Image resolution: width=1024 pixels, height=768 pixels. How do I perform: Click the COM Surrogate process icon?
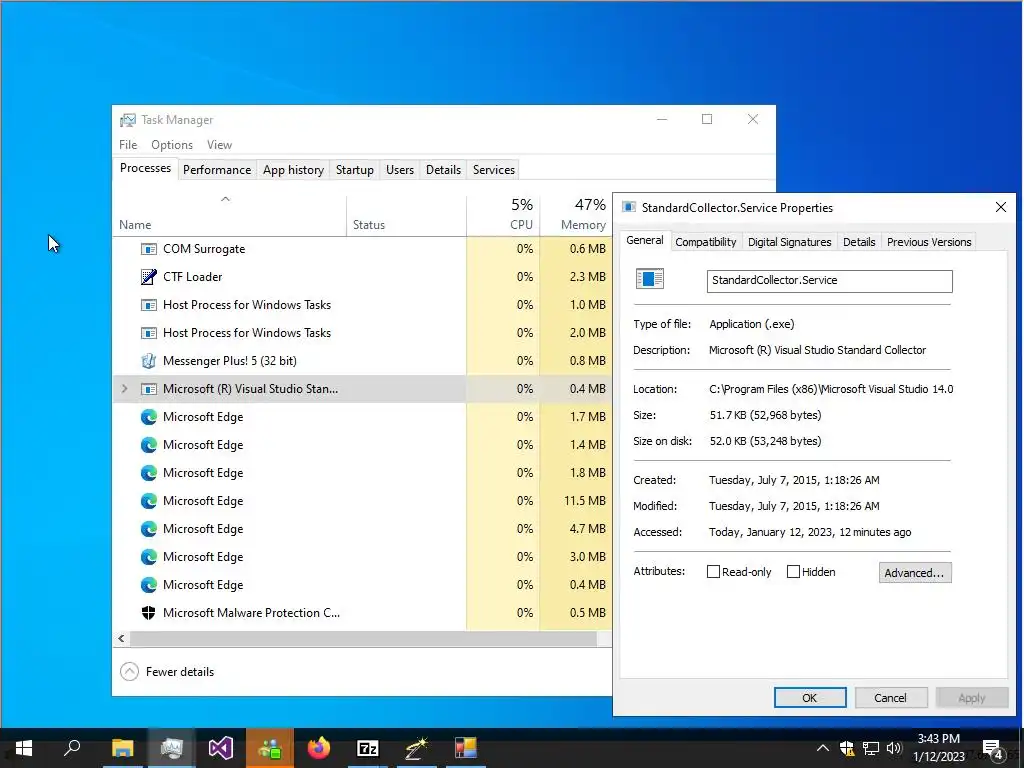[x=149, y=249]
